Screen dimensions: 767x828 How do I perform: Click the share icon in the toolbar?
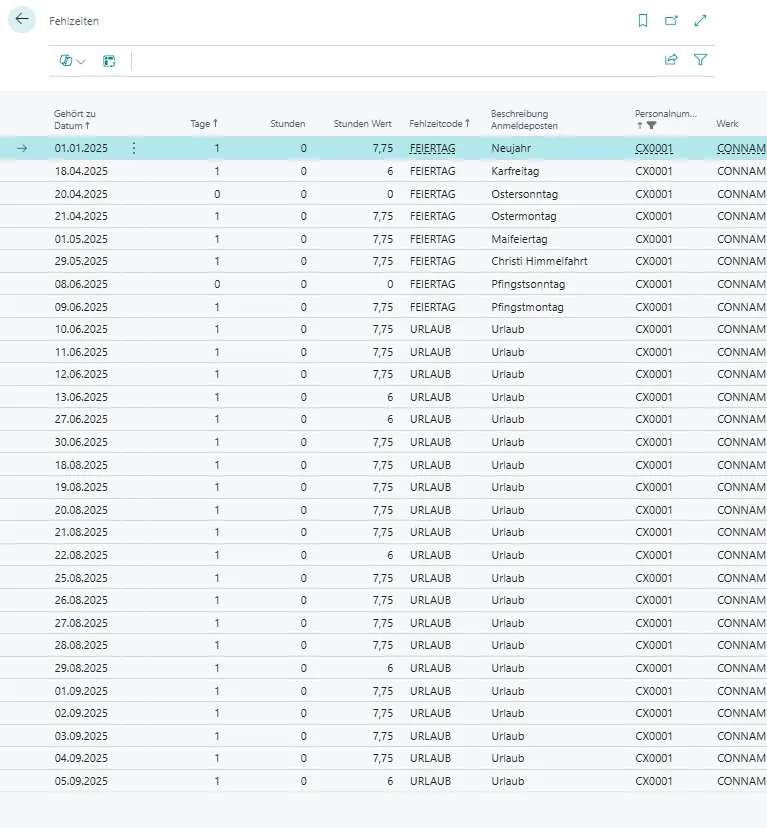(671, 60)
